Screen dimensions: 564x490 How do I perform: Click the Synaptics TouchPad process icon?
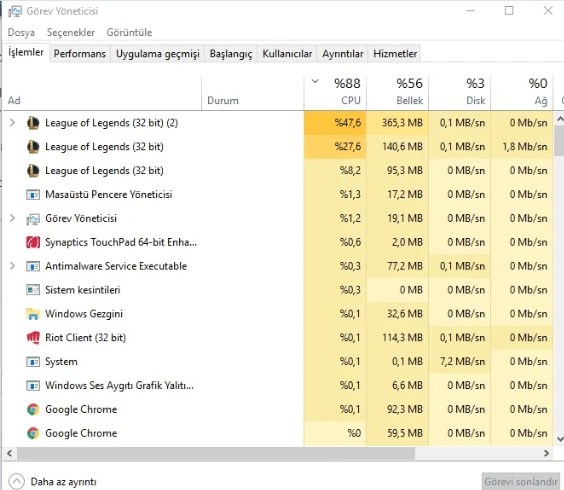33,242
